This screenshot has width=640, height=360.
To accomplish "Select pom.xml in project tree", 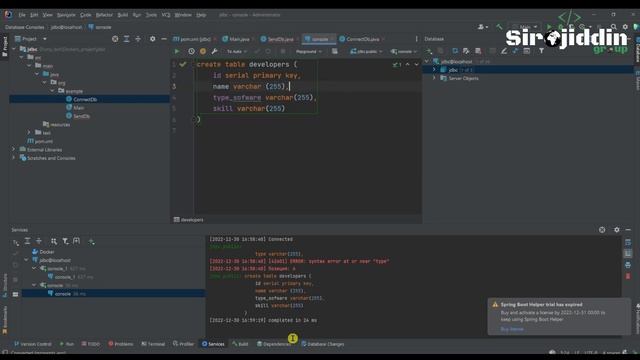I will 43,141.
